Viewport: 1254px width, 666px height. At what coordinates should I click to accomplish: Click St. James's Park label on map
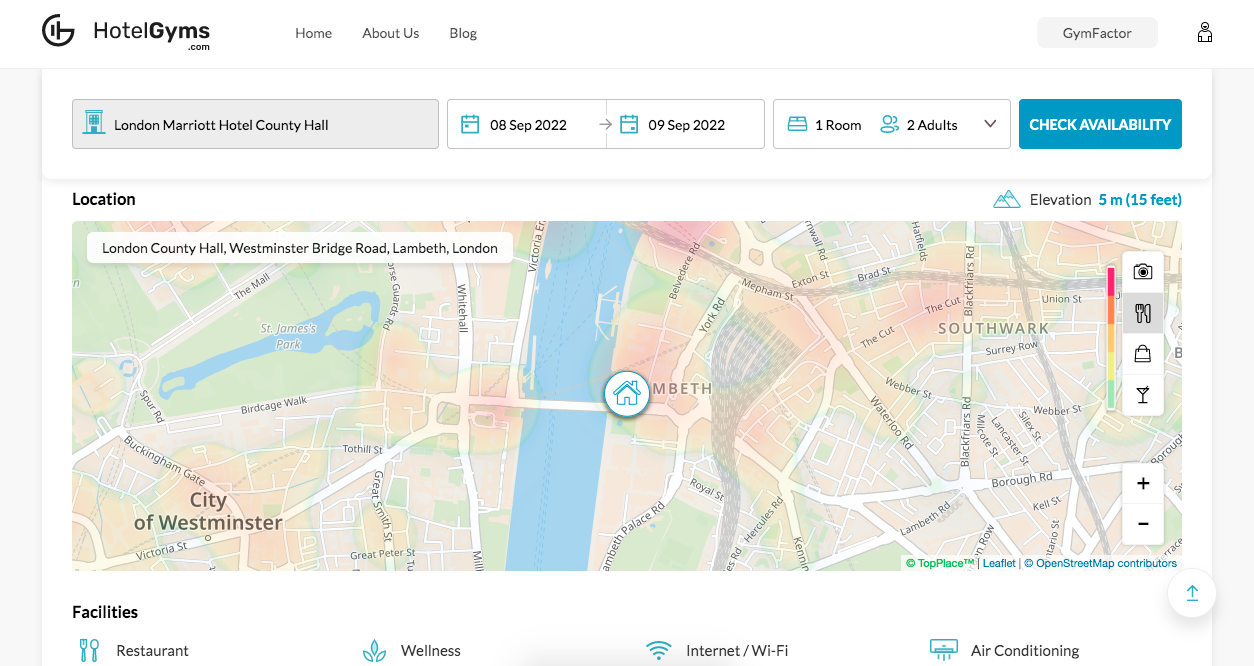click(x=288, y=336)
